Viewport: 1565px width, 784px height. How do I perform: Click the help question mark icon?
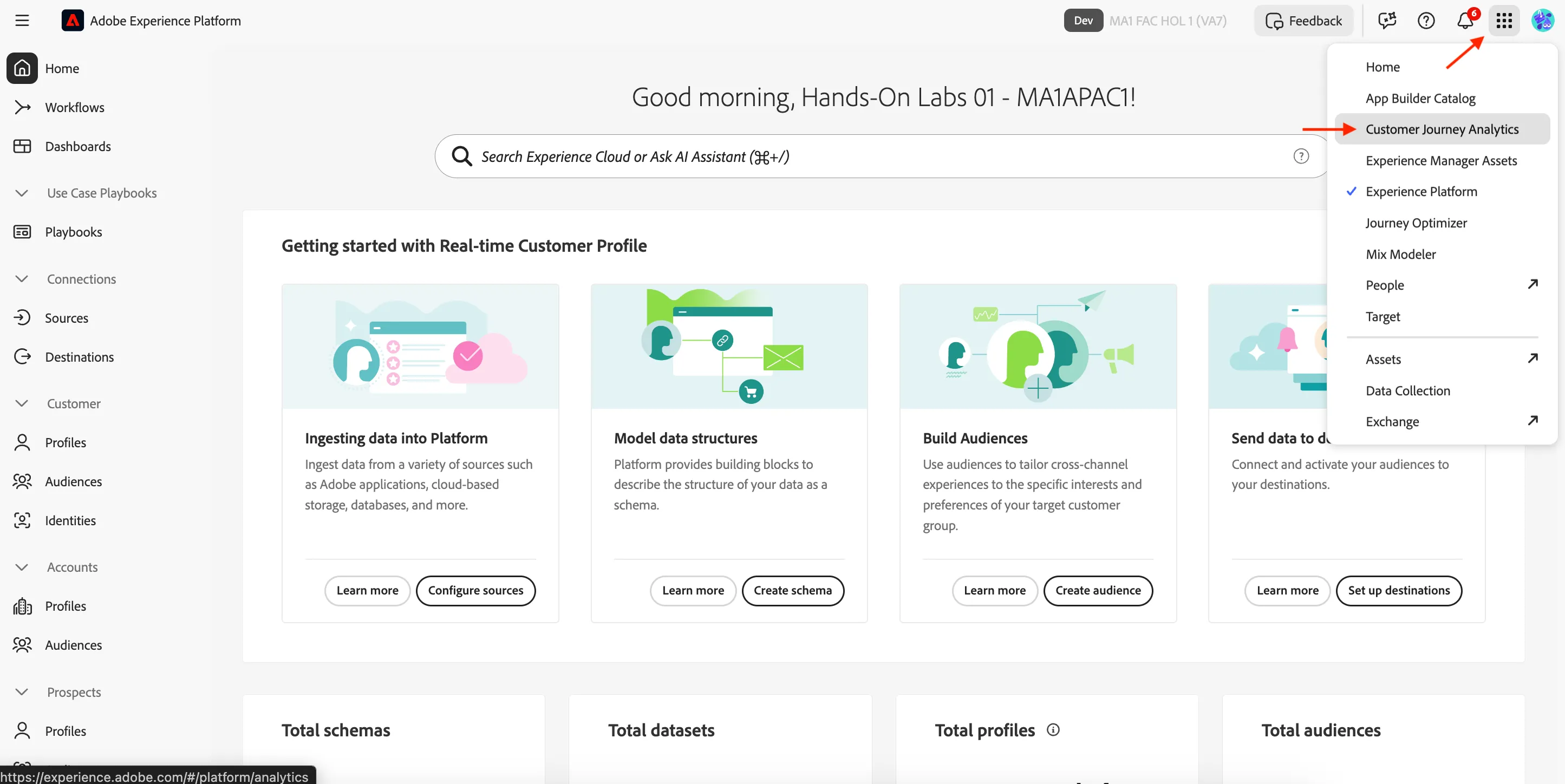[1426, 21]
